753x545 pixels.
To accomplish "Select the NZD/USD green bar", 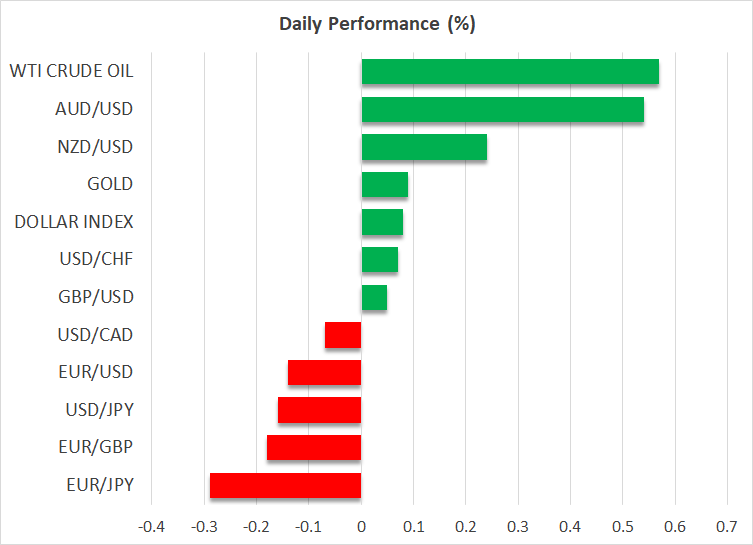I will pos(424,147).
